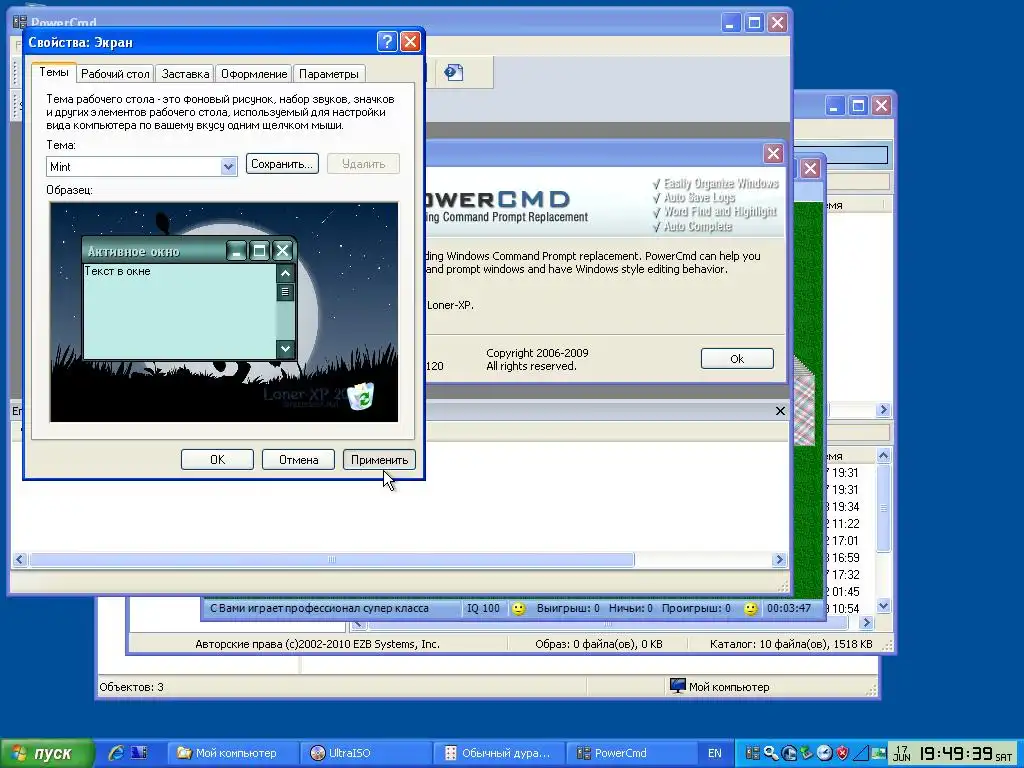Click the 17:01 time in UltraISO list

[x=846, y=541]
